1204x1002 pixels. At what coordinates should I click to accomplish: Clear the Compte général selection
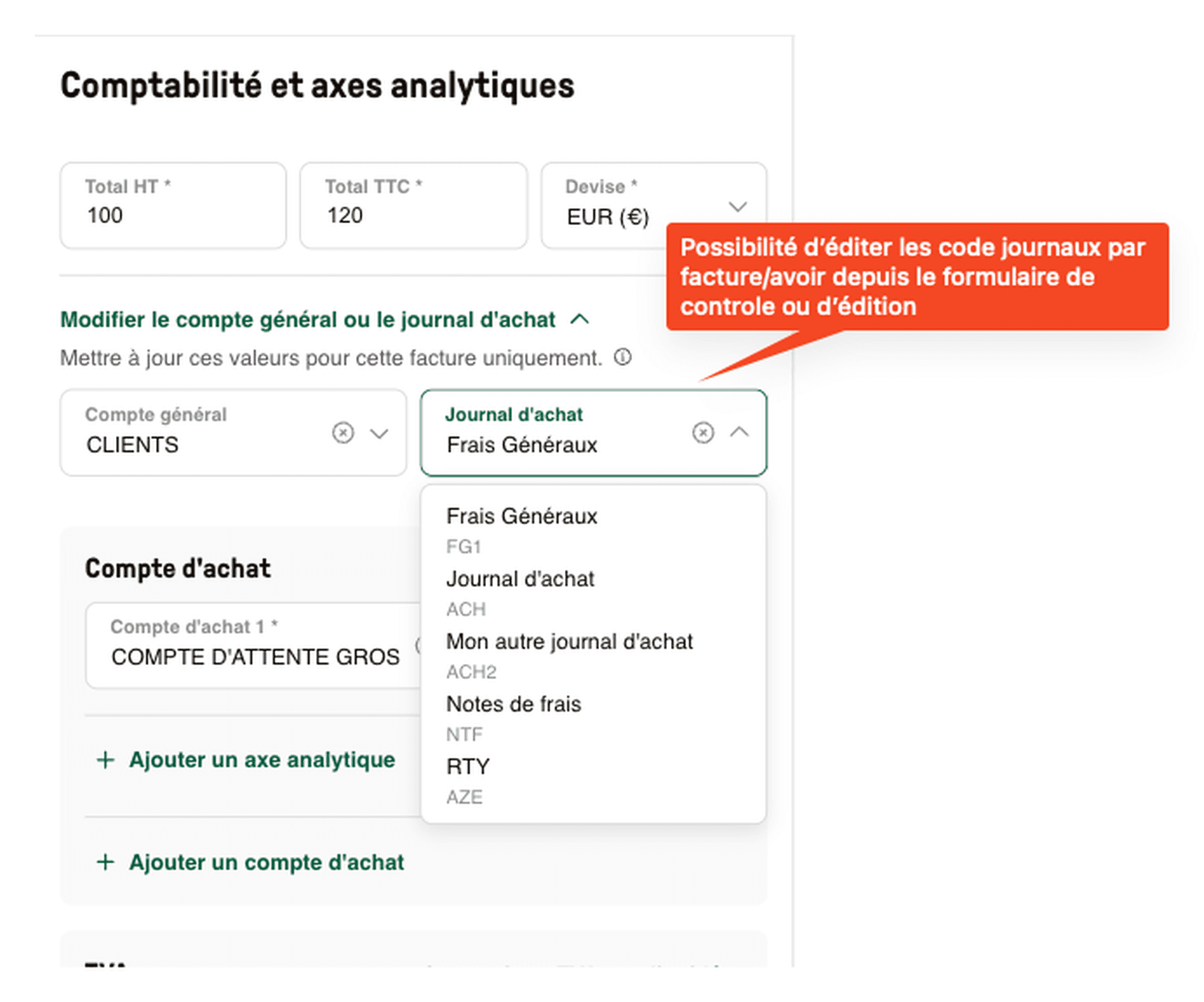coord(342,433)
